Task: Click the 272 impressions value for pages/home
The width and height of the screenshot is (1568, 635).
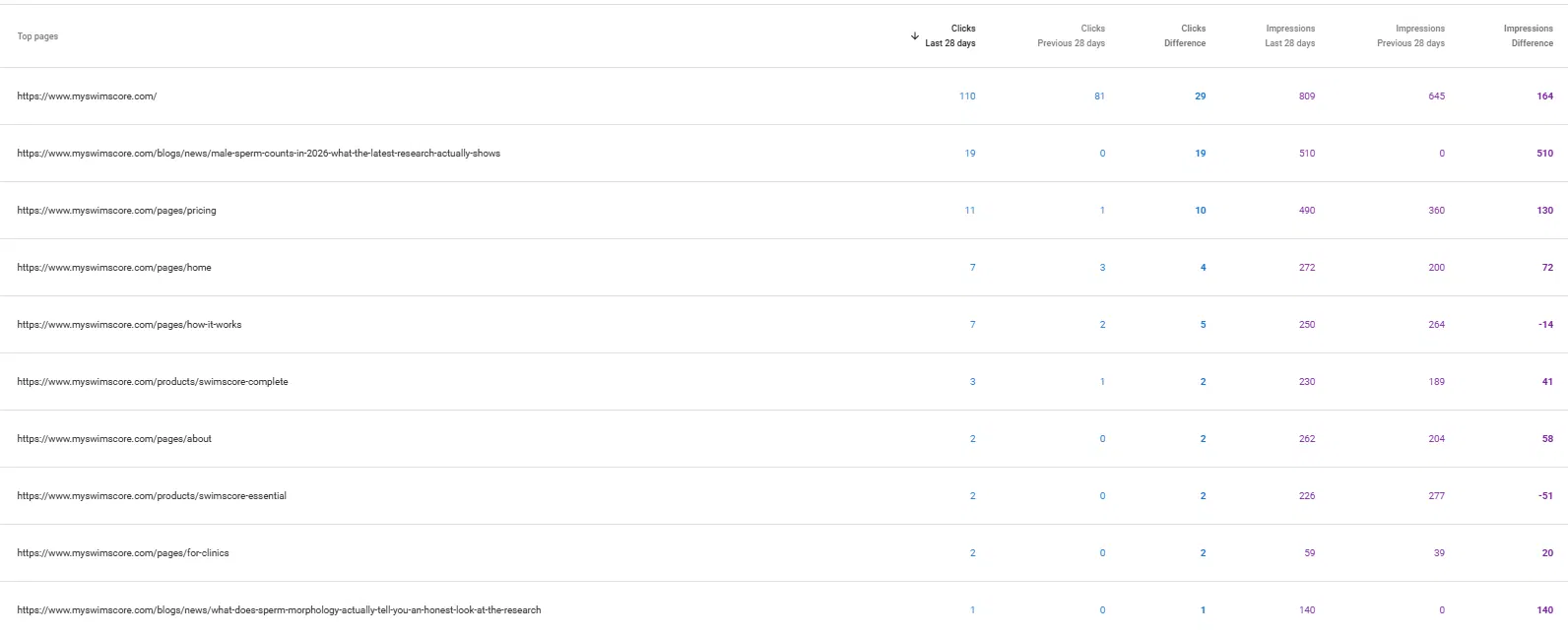Action: (x=1307, y=268)
